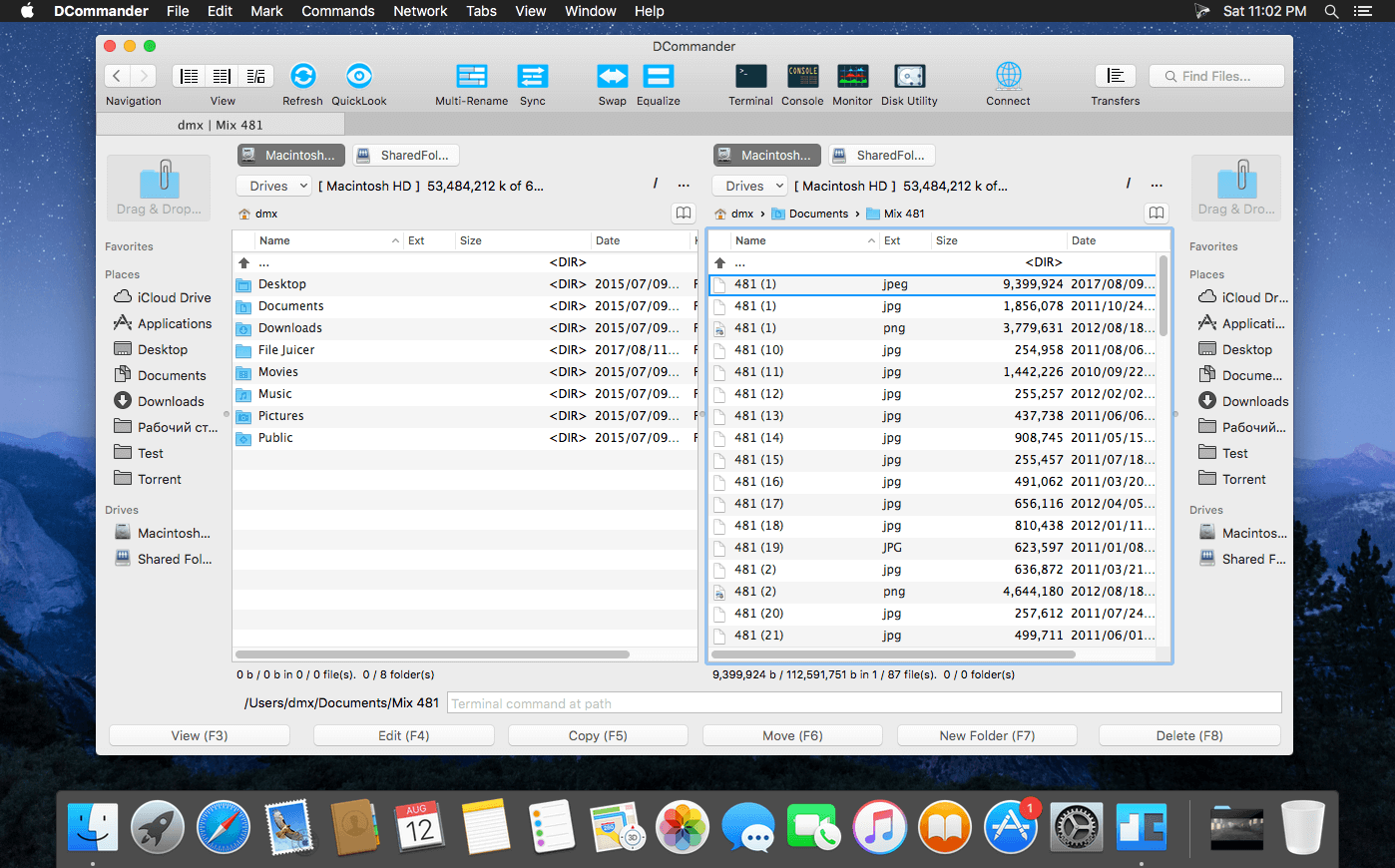Open QuickLook eye icon
The image size is (1395, 868).
click(359, 76)
